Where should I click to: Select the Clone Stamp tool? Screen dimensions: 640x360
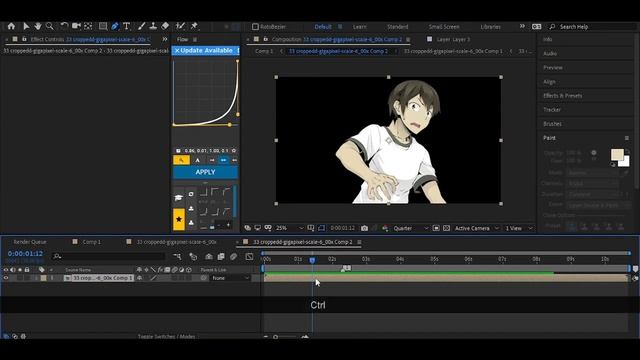(153, 26)
